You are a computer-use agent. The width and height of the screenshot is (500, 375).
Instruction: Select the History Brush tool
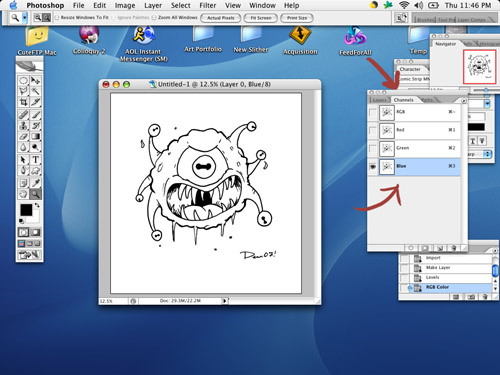35,126
